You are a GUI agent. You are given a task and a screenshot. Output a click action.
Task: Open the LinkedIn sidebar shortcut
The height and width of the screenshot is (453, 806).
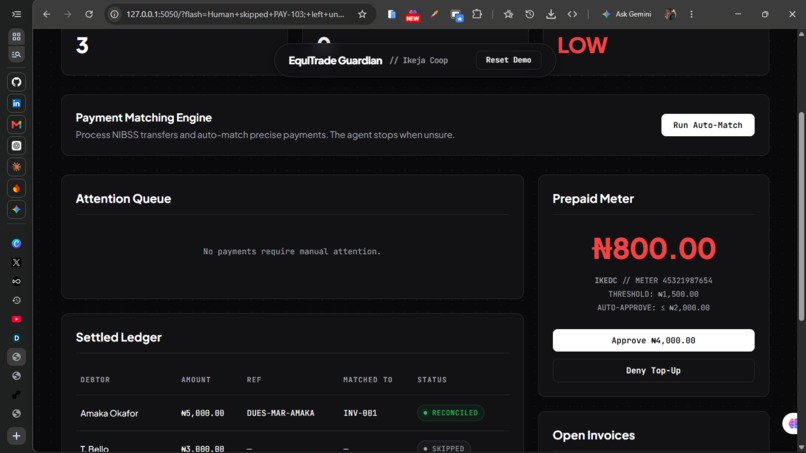(16, 103)
